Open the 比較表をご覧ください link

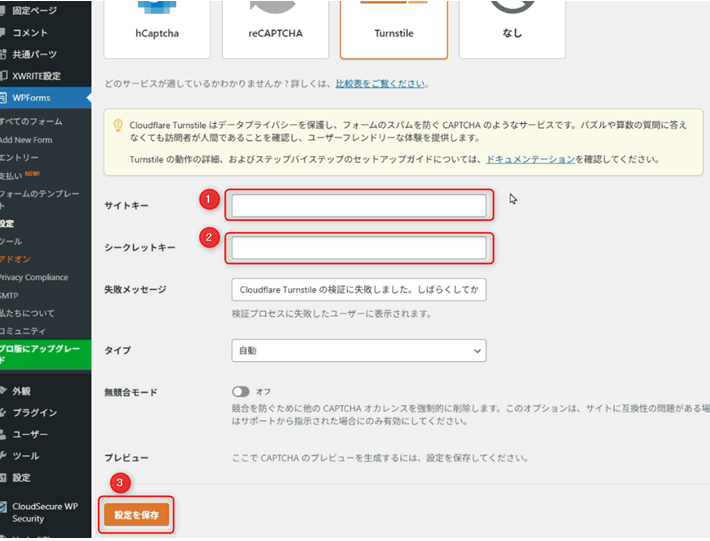pyautogui.click(x=380, y=84)
